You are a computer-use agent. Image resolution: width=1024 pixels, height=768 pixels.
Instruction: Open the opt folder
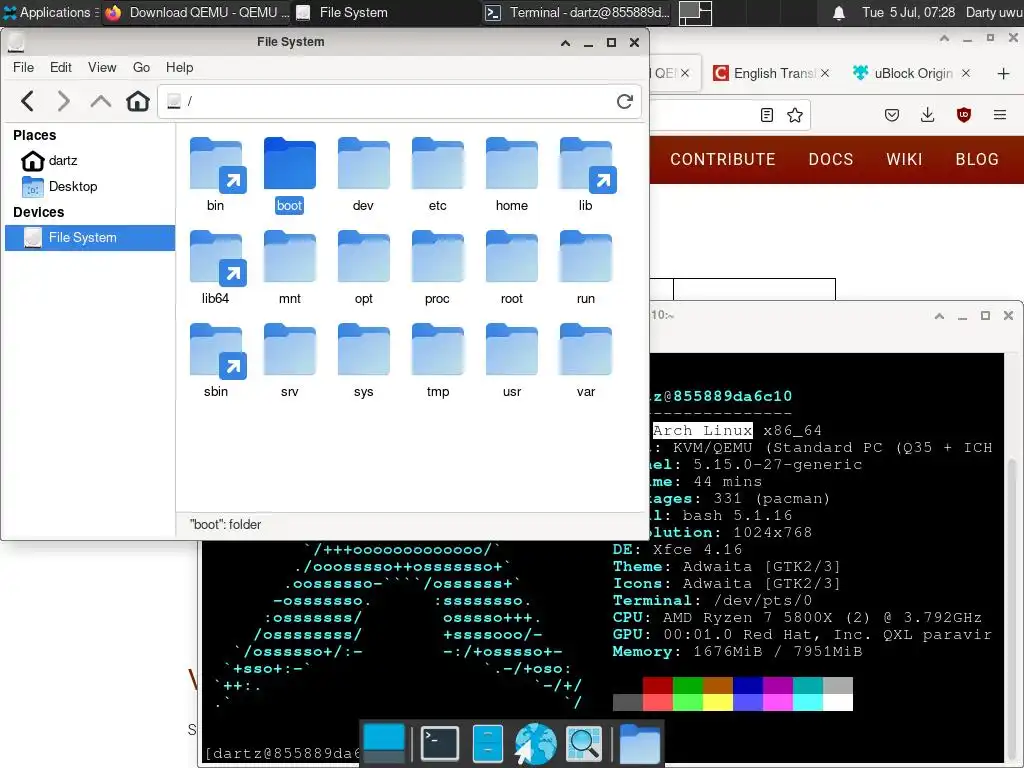[364, 268]
